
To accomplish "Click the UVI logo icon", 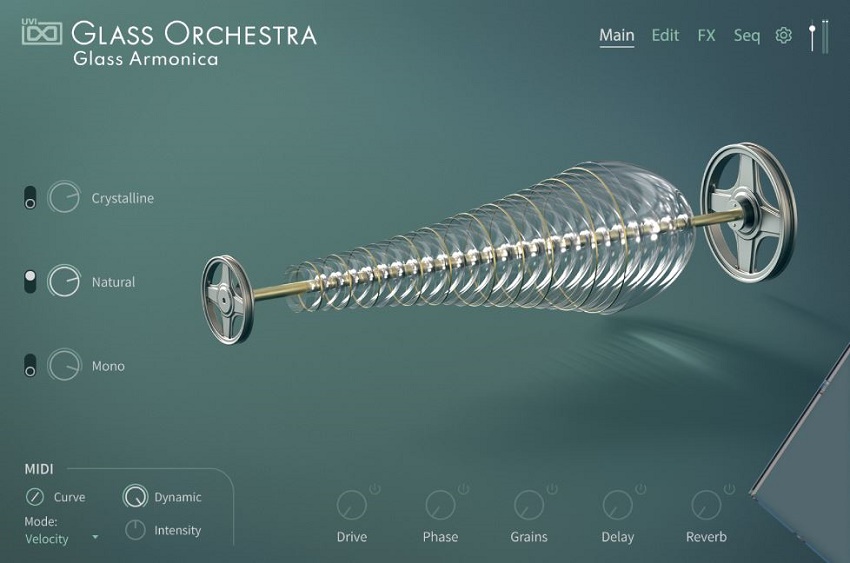I will click(x=42, y=32).
